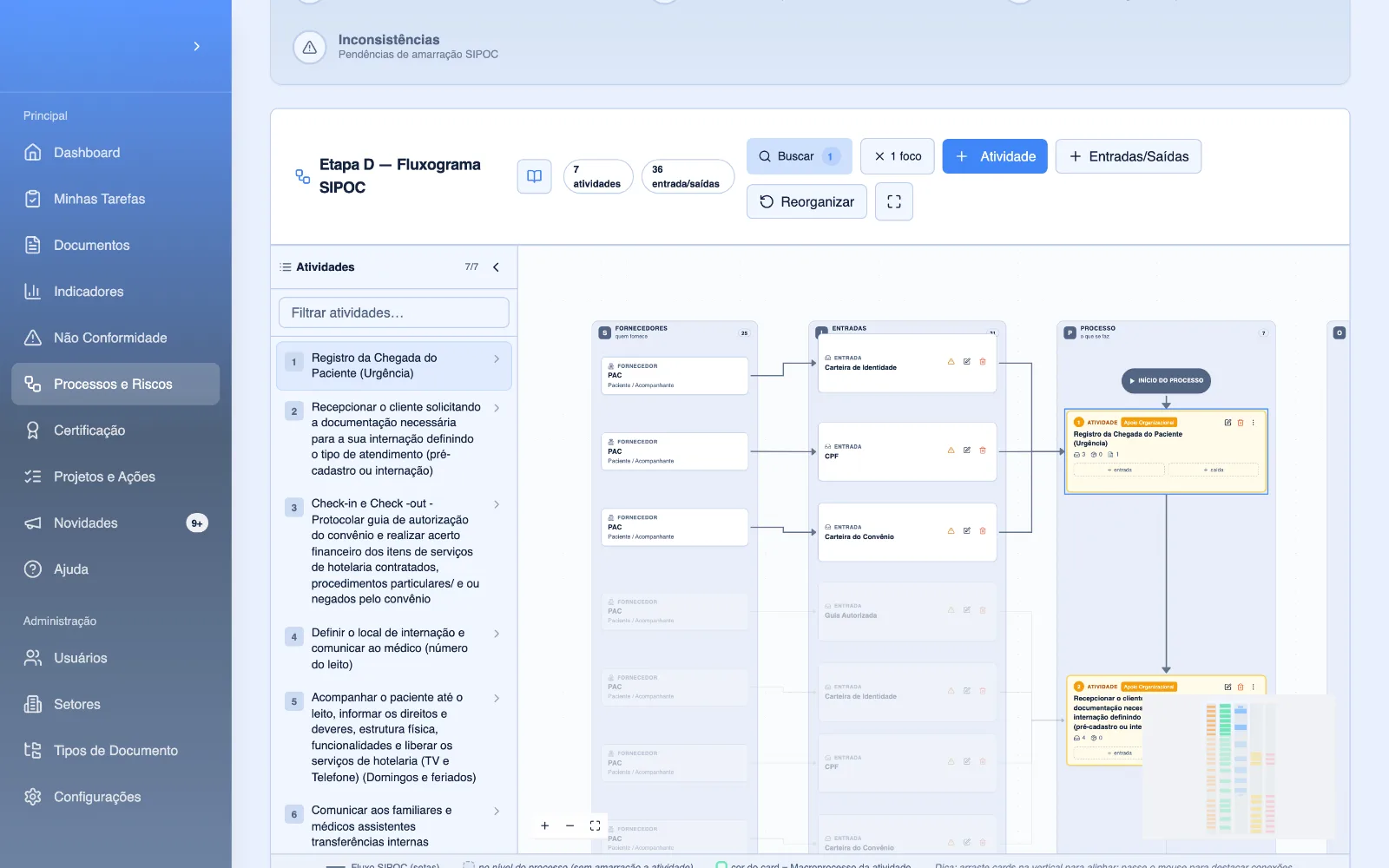Zoom out on the flowchart canvas
This screenshot has width=1389, height=868.
click(x=569, y=825)
